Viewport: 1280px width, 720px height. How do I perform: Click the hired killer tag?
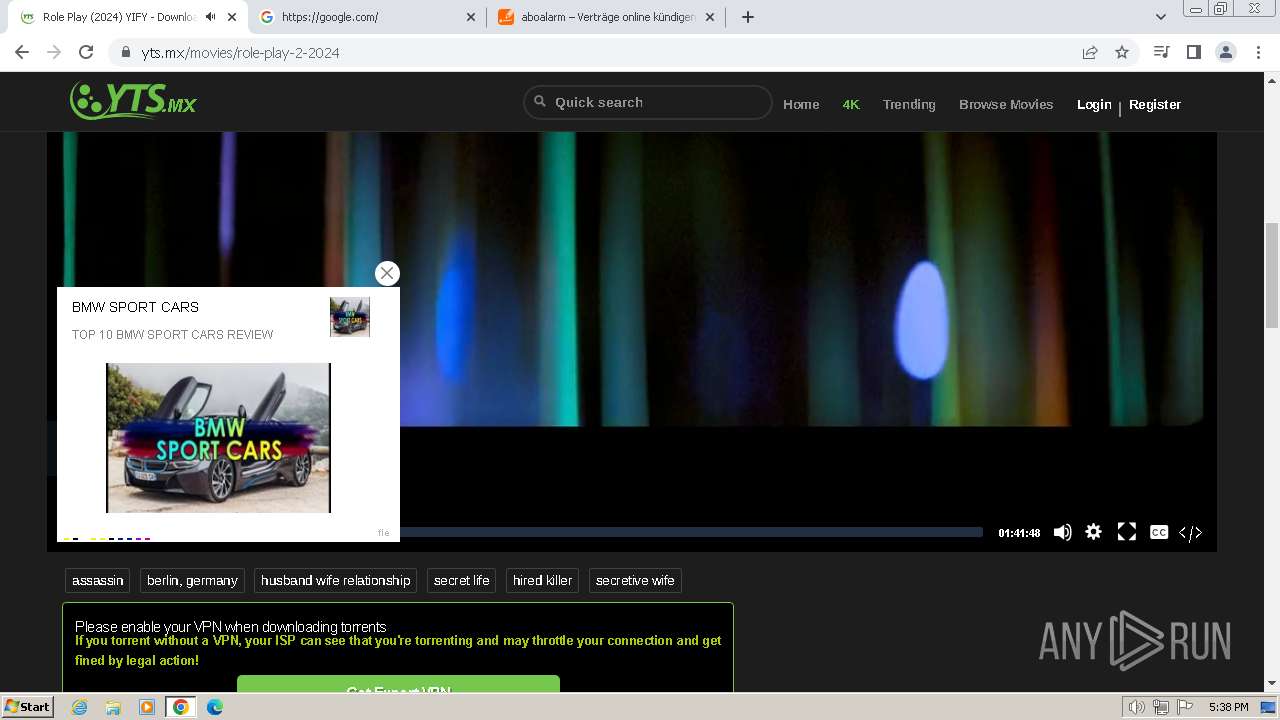pyautogui.click(x=542, y=580)
